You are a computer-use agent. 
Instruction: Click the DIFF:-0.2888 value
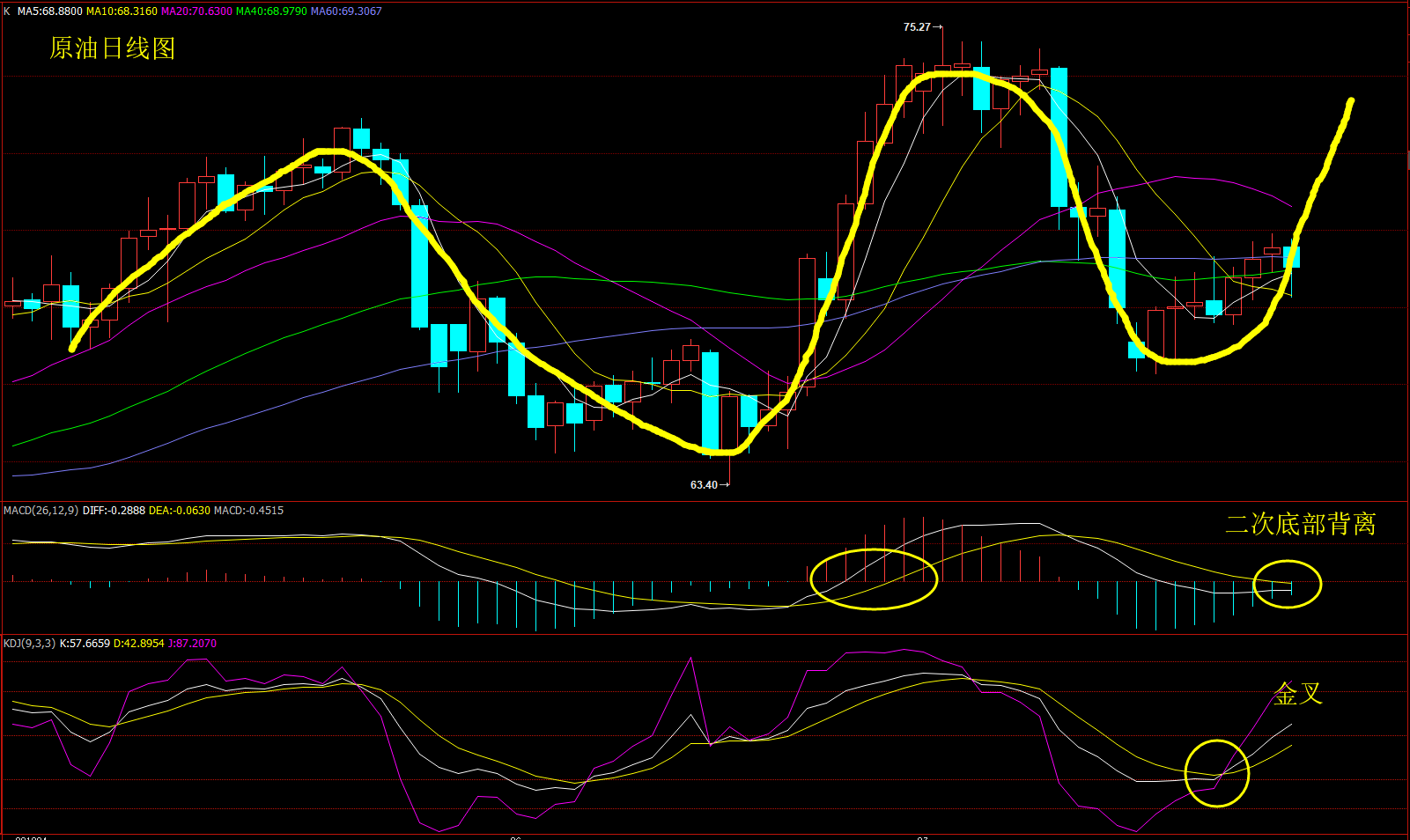(x=114, y=511)
